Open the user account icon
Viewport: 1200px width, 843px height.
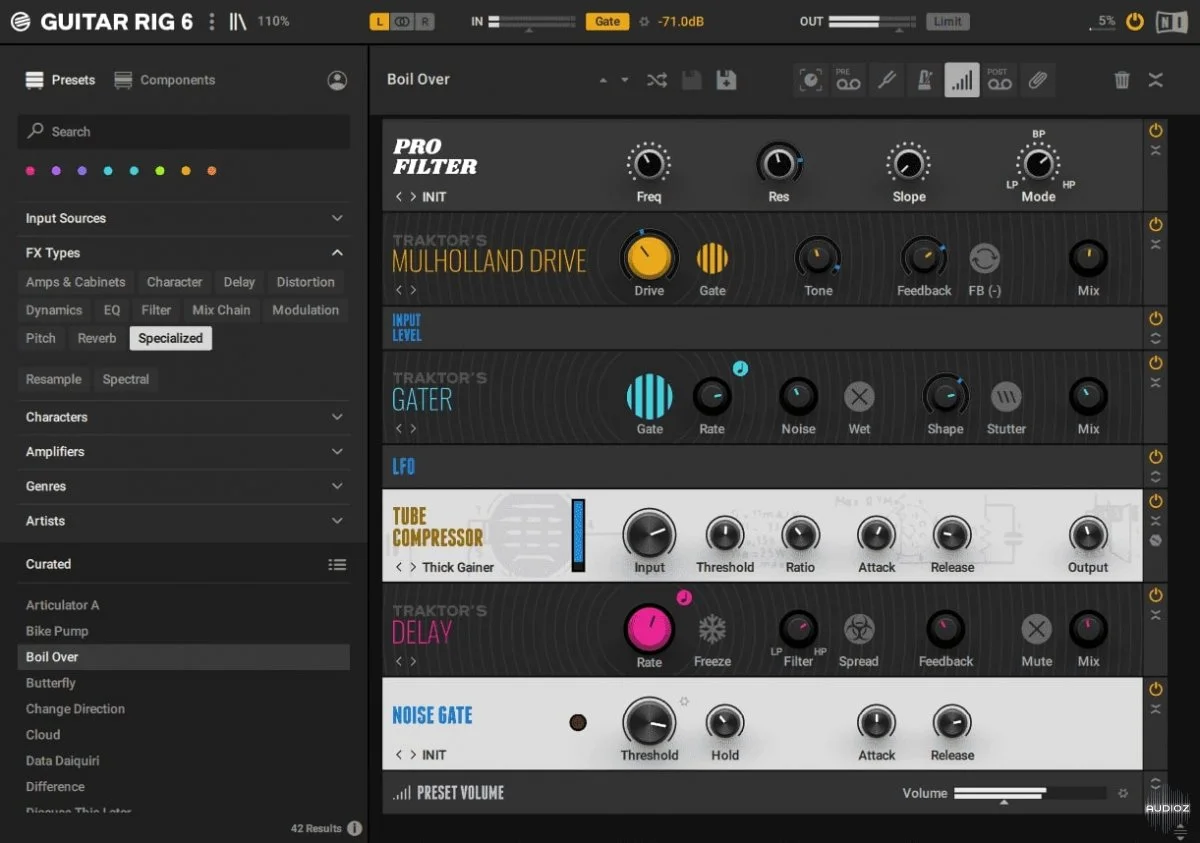click(x=337, y=80)
